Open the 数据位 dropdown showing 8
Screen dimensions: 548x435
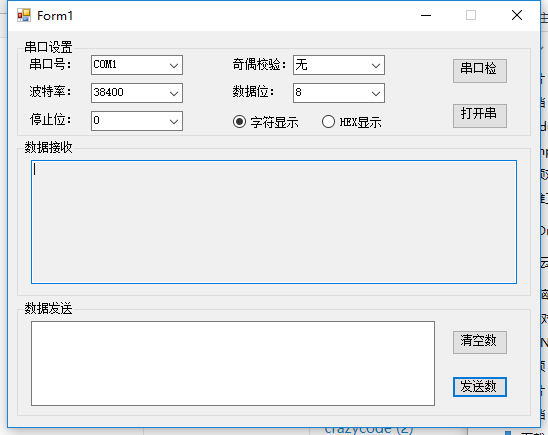click(x=339, y=93)
